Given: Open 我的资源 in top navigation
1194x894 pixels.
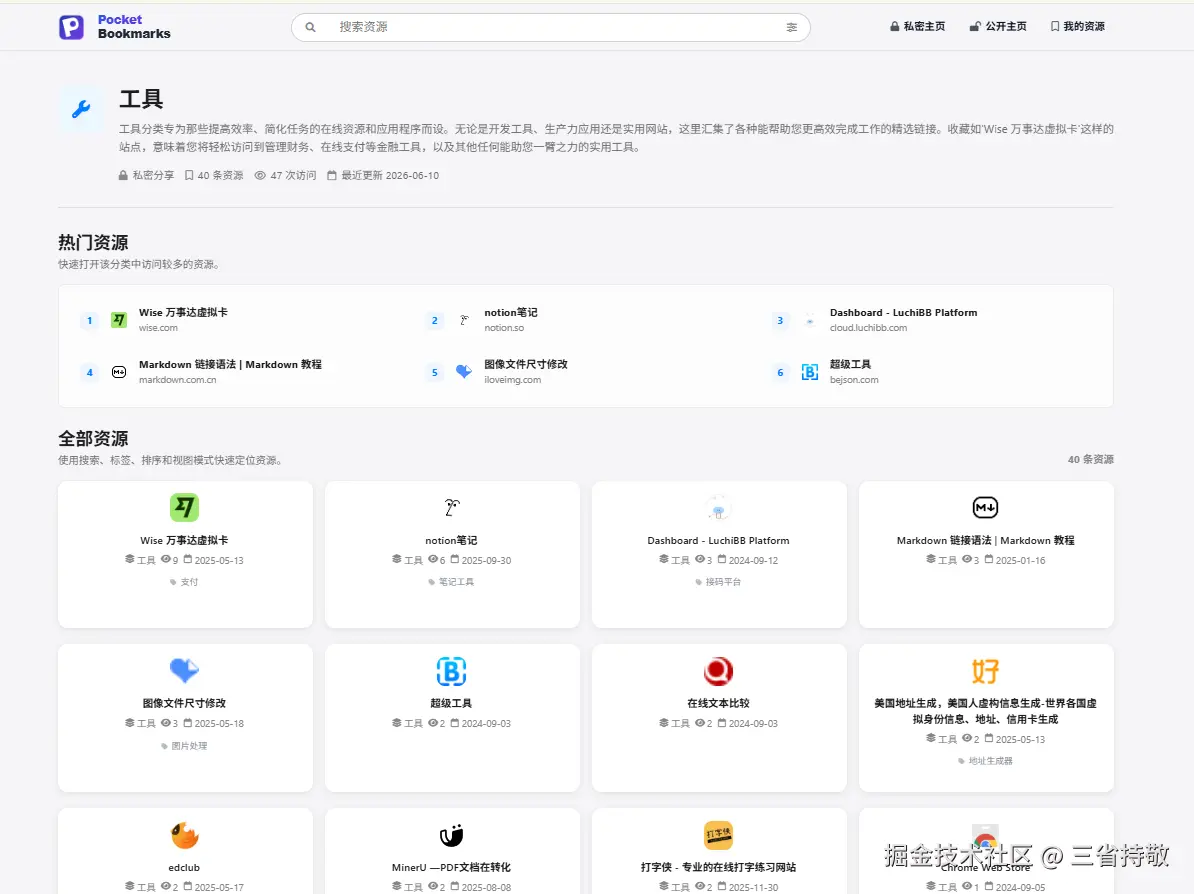Looking at the screenshot, I should pyautogui.click(x=1077, y=27).
